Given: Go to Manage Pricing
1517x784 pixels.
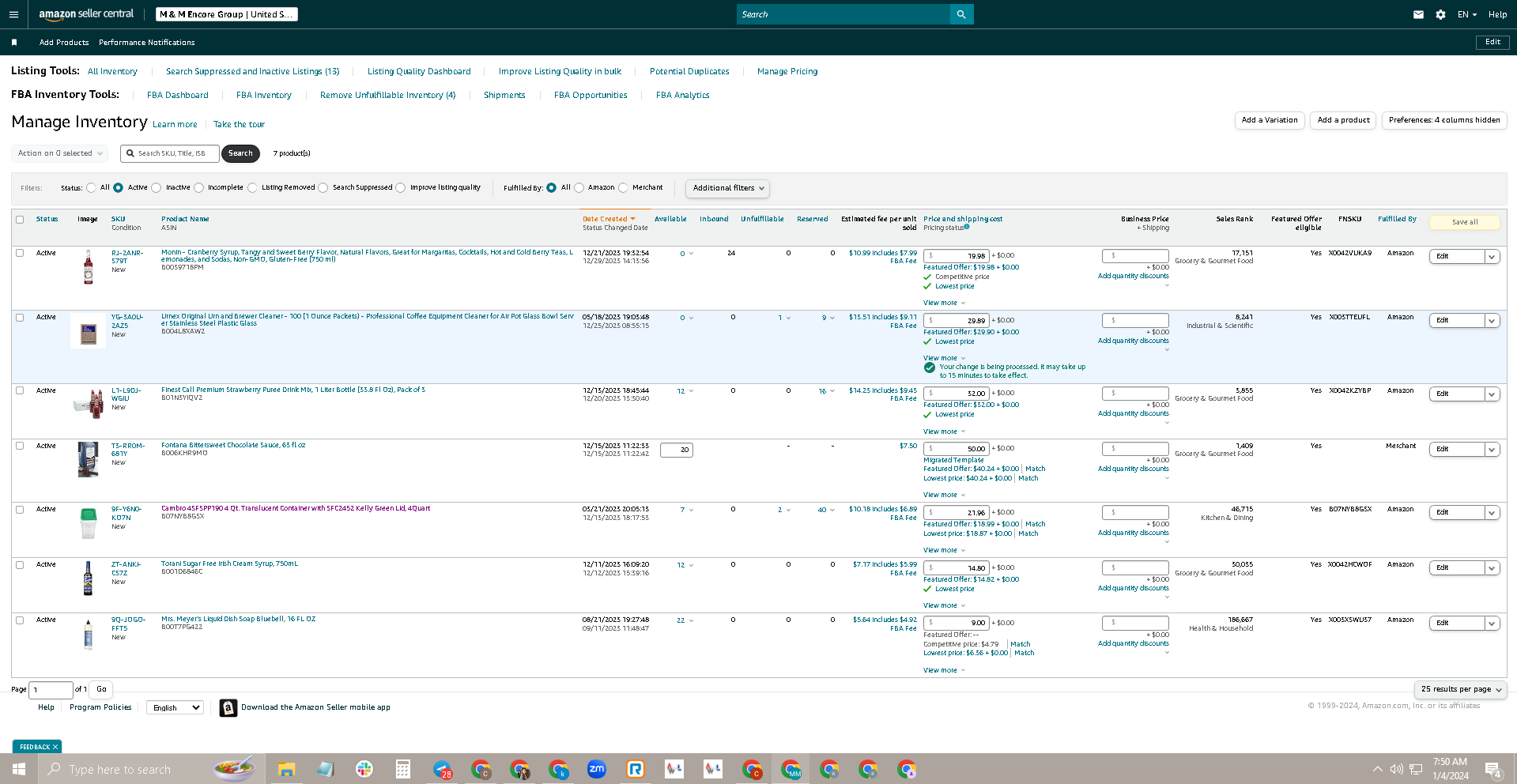Looking at the screenshot, I should click(787, 71).
